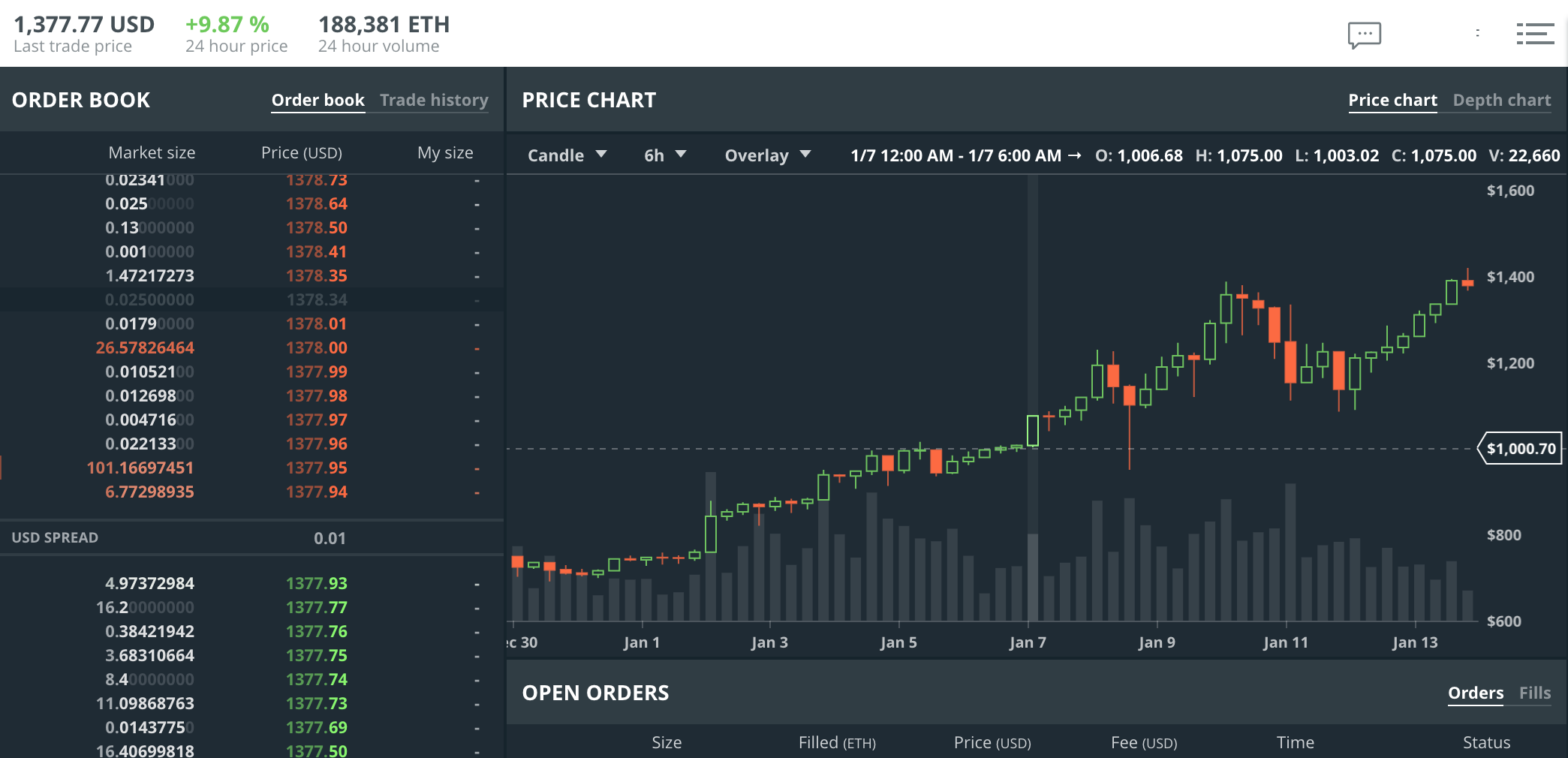Viewport: 1568px width, 758px height.
Task: Click the Jan 11 date axis label
Action: (1286, 642)
